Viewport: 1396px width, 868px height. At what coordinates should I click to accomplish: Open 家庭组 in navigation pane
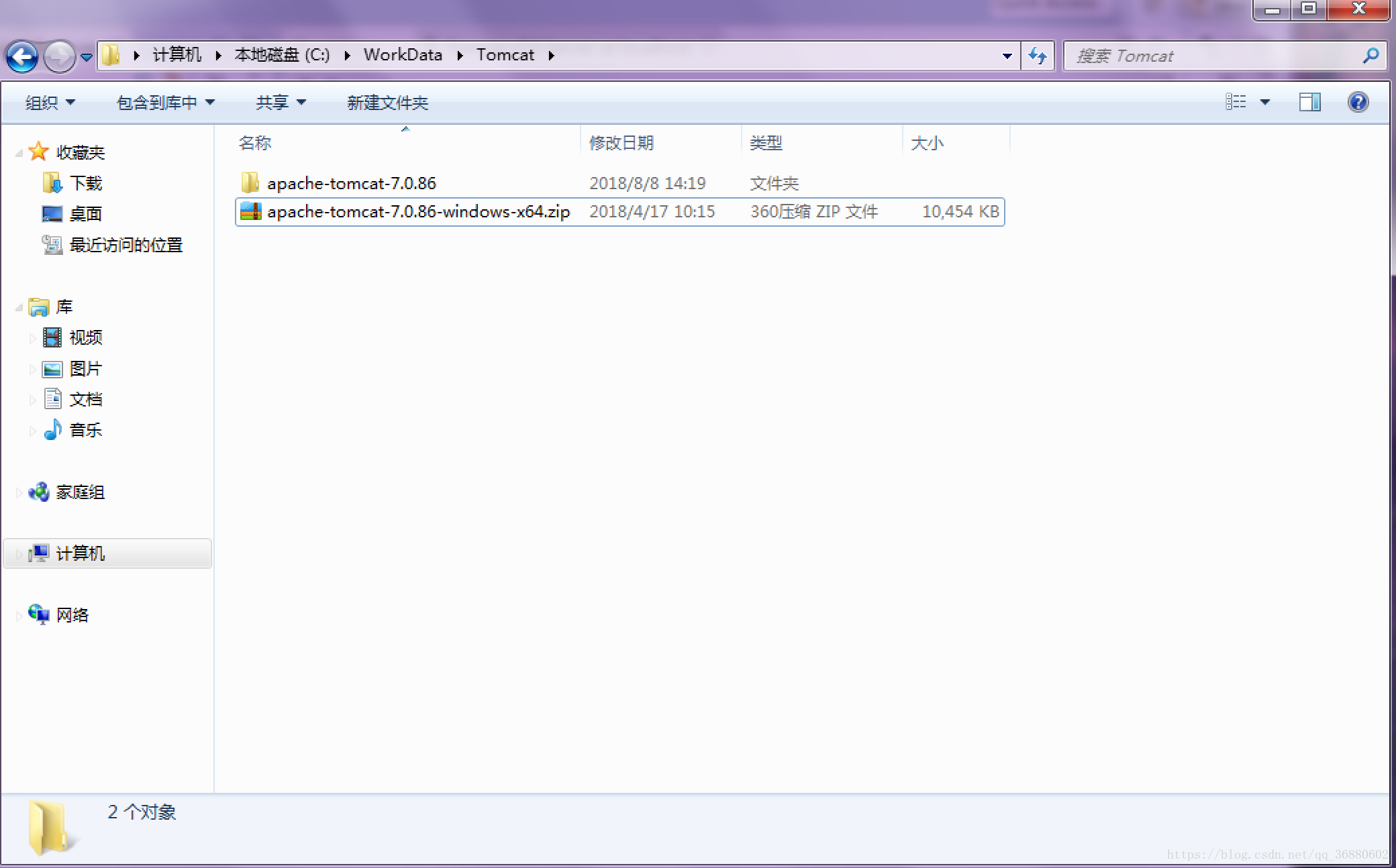pos(81,492)
